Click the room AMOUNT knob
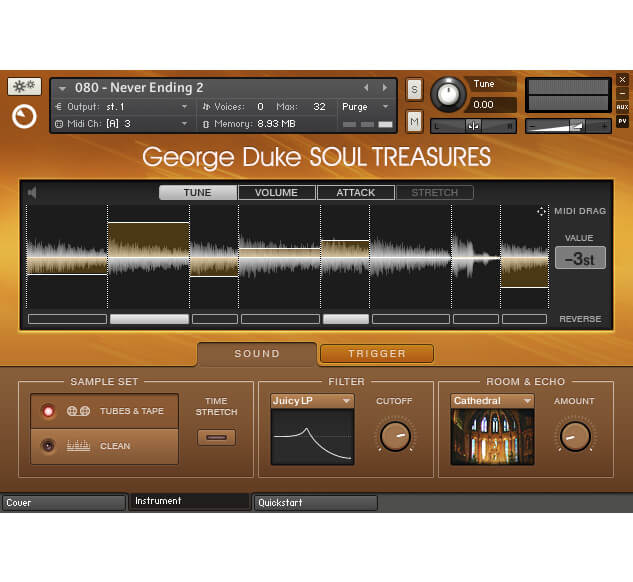 pos(575,436)
